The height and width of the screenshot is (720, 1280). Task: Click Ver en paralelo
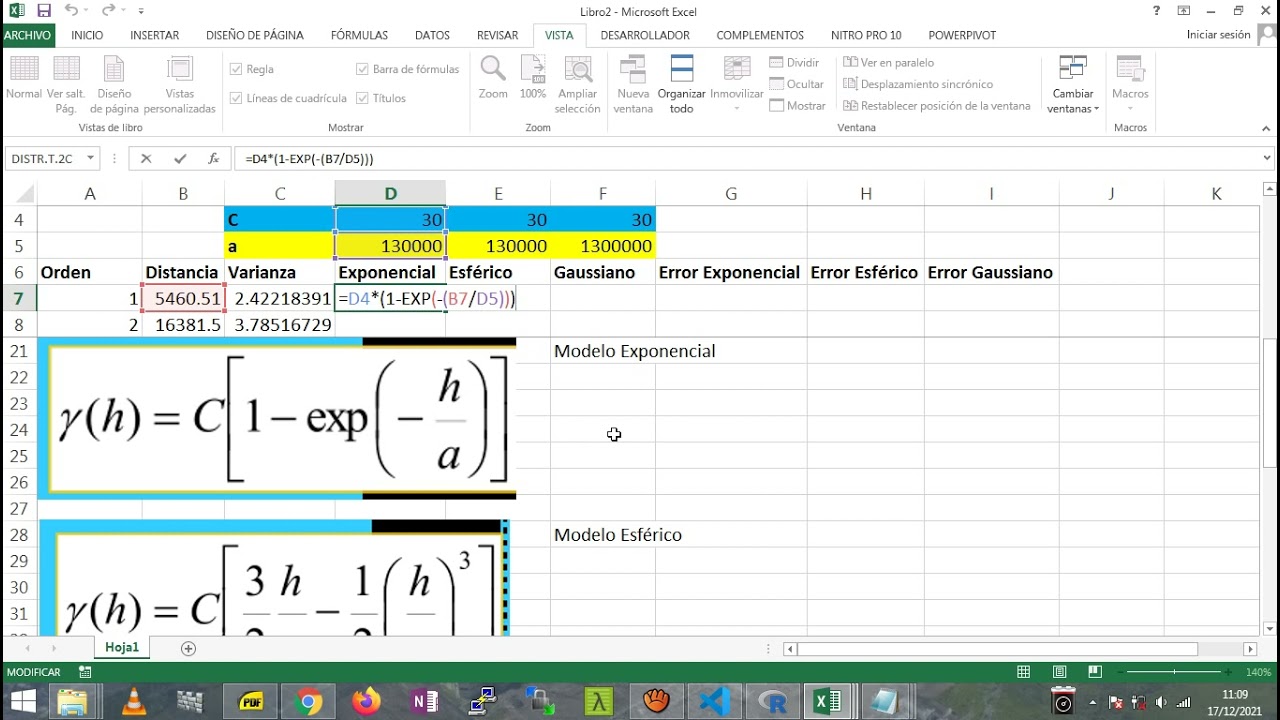pyautogui.click(x=889, y=63)
